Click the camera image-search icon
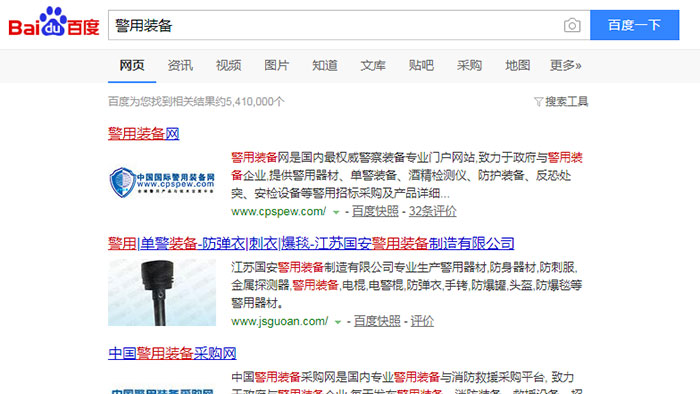The image size is (700, 394). click(x=572, y=25)
